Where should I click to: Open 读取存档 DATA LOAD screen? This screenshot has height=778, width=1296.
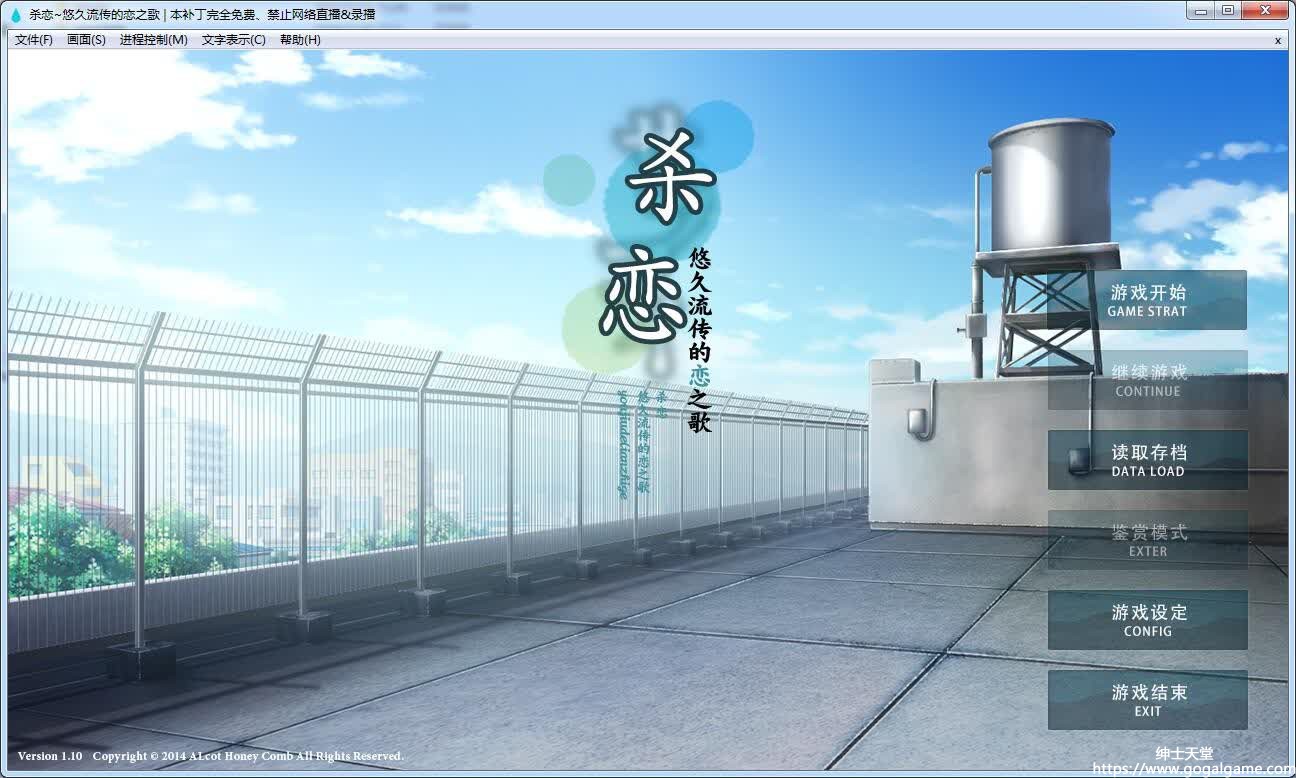(1147, 460)
